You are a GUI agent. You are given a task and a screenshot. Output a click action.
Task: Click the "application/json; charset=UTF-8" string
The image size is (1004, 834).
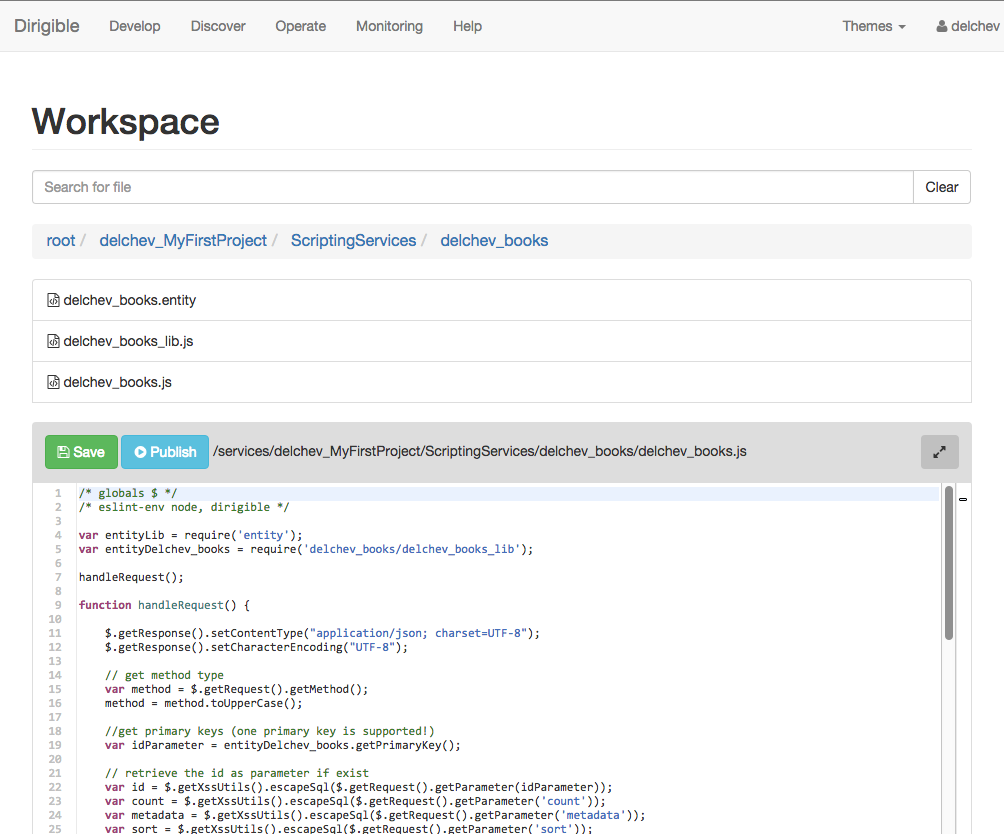point(418,633)
